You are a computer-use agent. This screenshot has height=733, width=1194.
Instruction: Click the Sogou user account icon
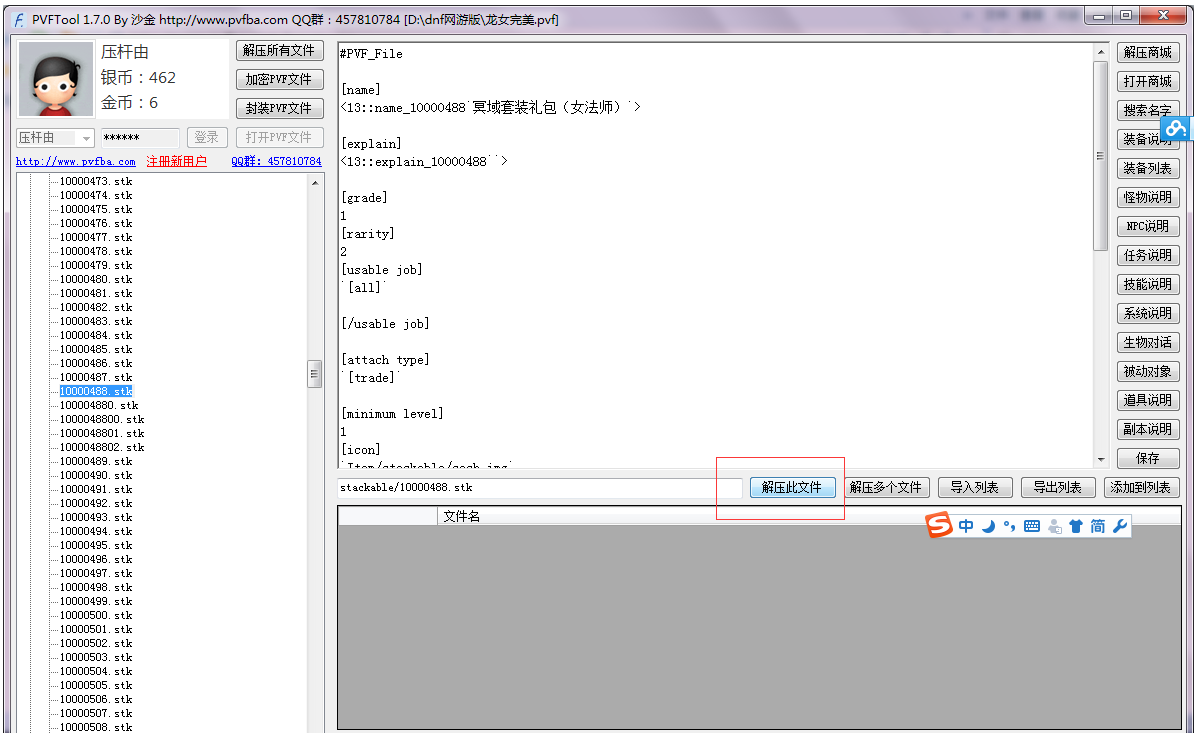pos(1054,526)
